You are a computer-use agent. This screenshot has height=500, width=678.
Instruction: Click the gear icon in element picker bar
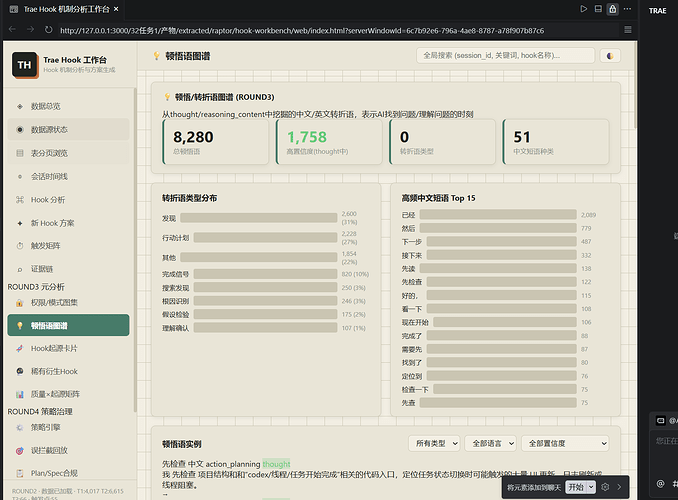[x=605, y=487]
